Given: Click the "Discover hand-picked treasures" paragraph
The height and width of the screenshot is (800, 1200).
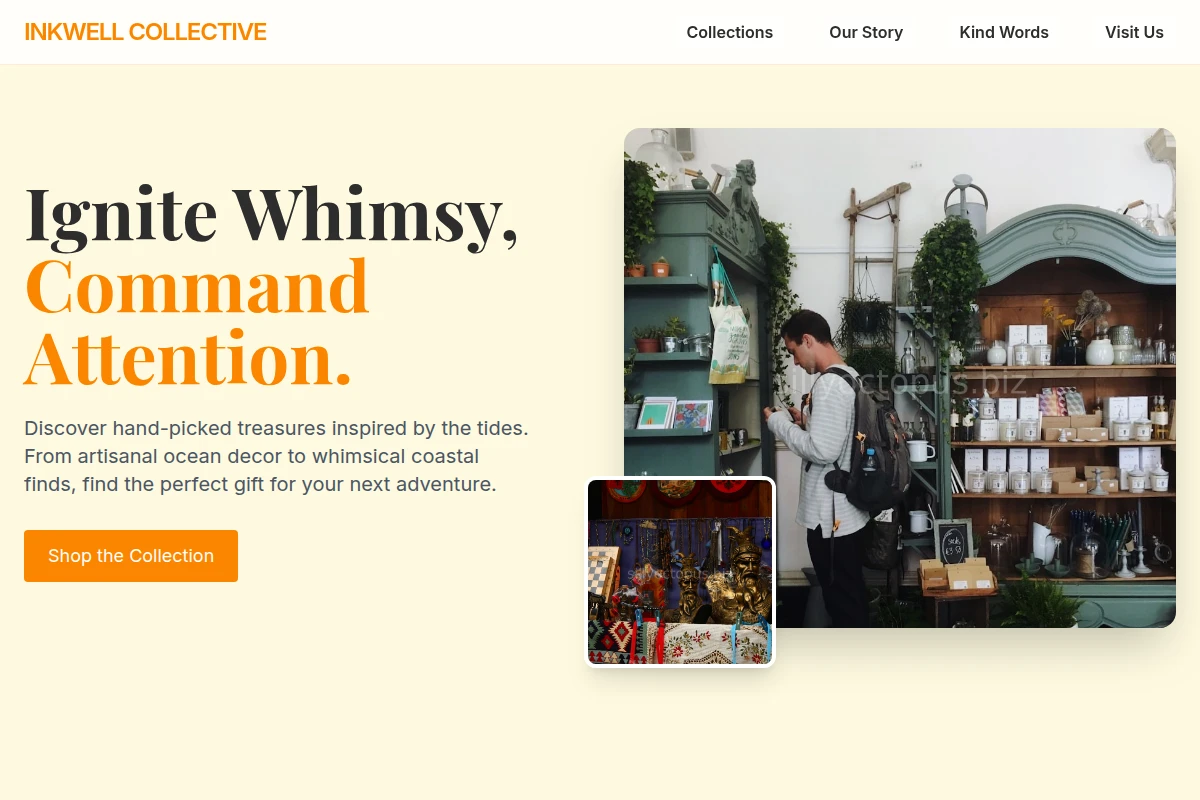Looking at the screenshot, I should pos(276,456).
